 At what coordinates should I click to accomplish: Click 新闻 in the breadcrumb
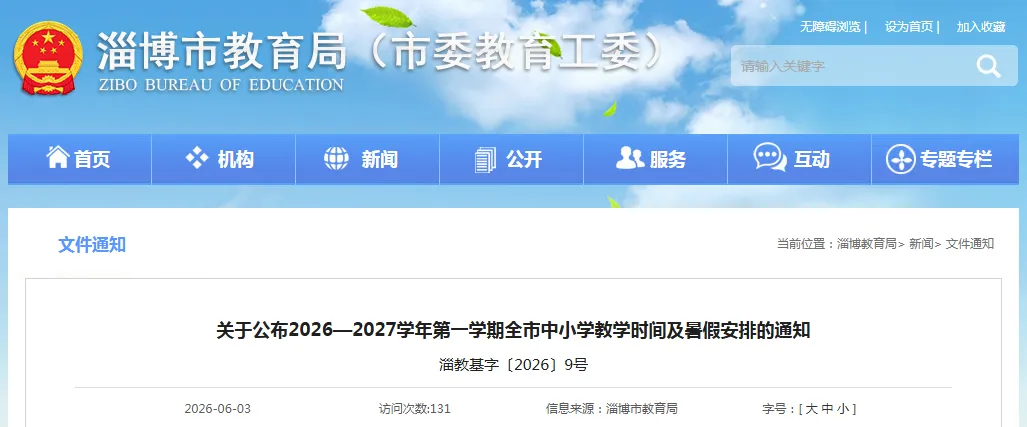pos(921,244)
